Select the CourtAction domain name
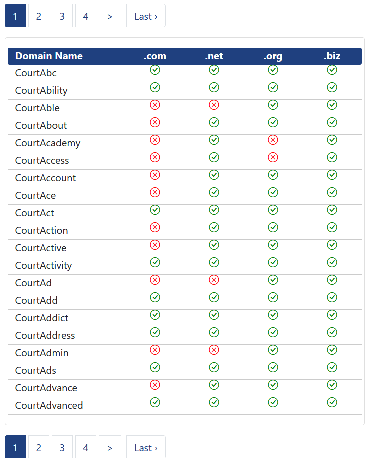Image resolution: width=368 pixels, height=458 pixels. tap(42, 230)
